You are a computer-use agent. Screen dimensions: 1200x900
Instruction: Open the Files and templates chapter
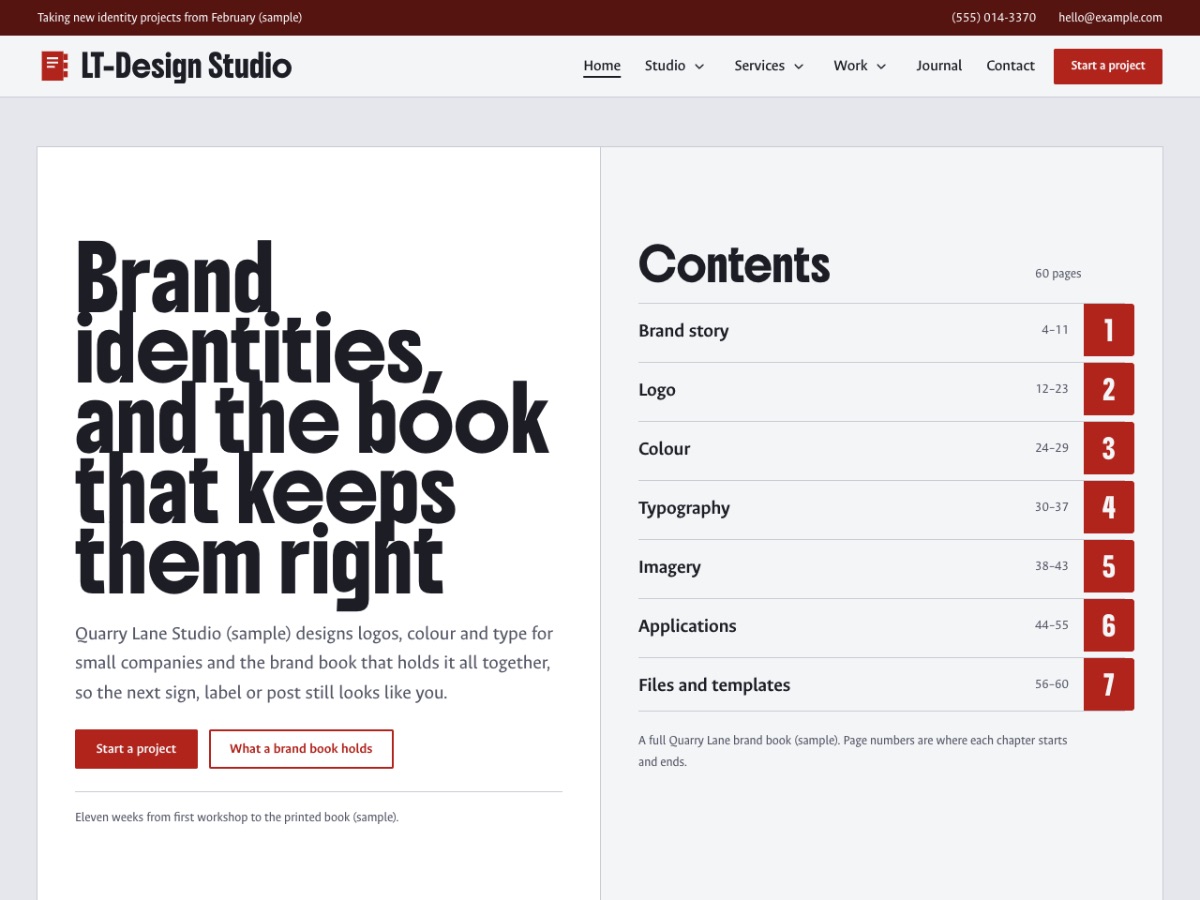pos(860,684)
